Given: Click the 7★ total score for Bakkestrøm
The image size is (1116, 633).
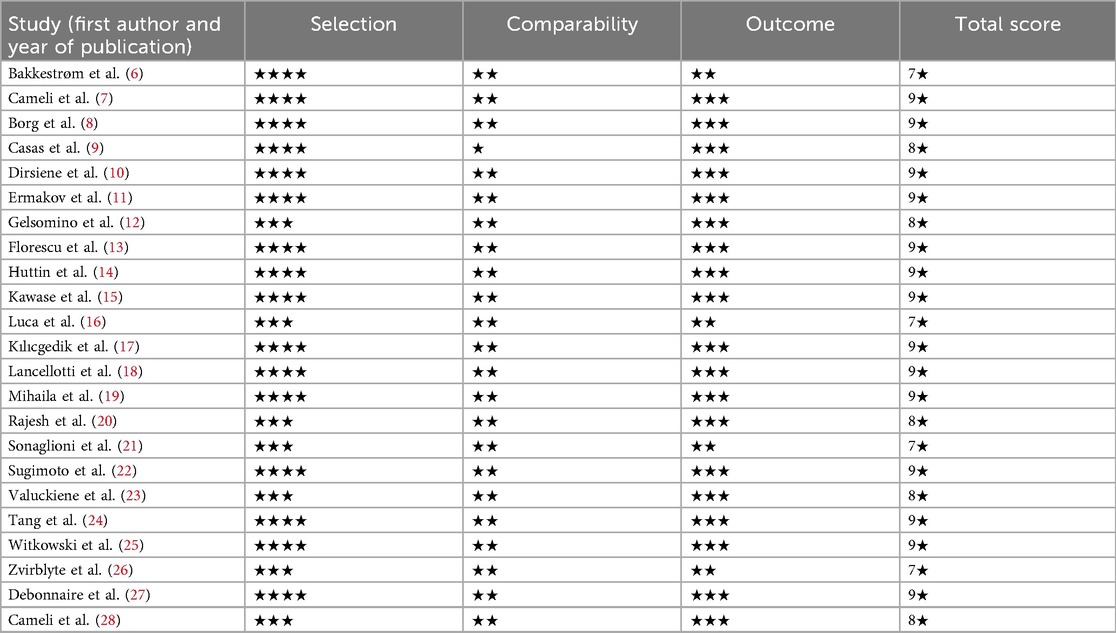Looking at the screenshot, I should 916,74.
